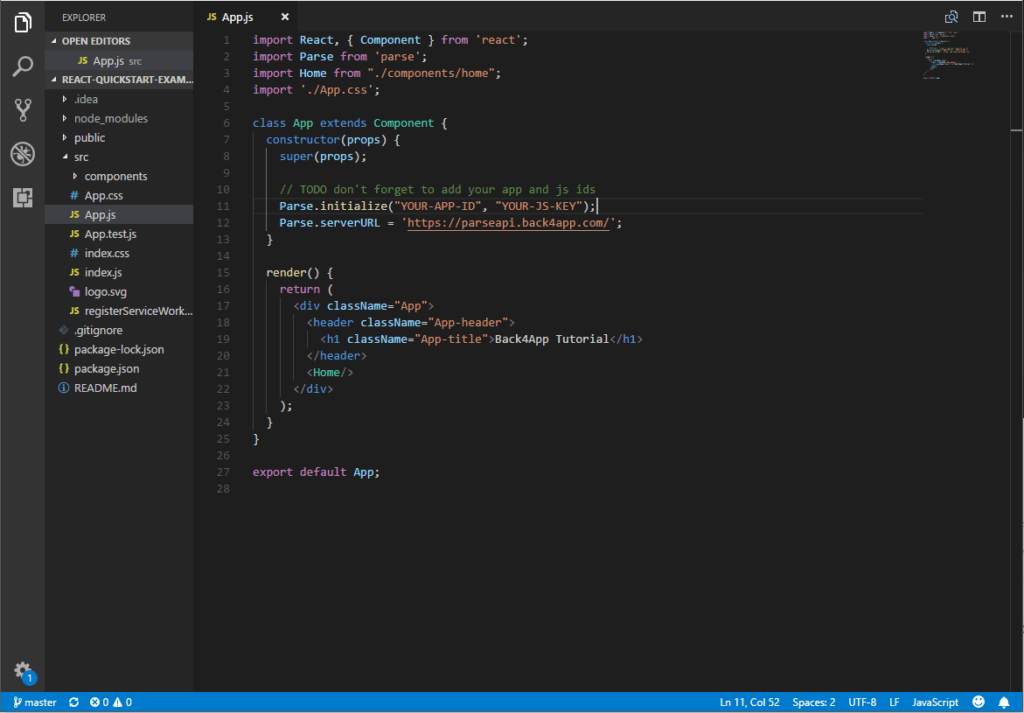Click the EXPLORER panel title
Screen dimensions: 1024x713
[x=84, y=18]
